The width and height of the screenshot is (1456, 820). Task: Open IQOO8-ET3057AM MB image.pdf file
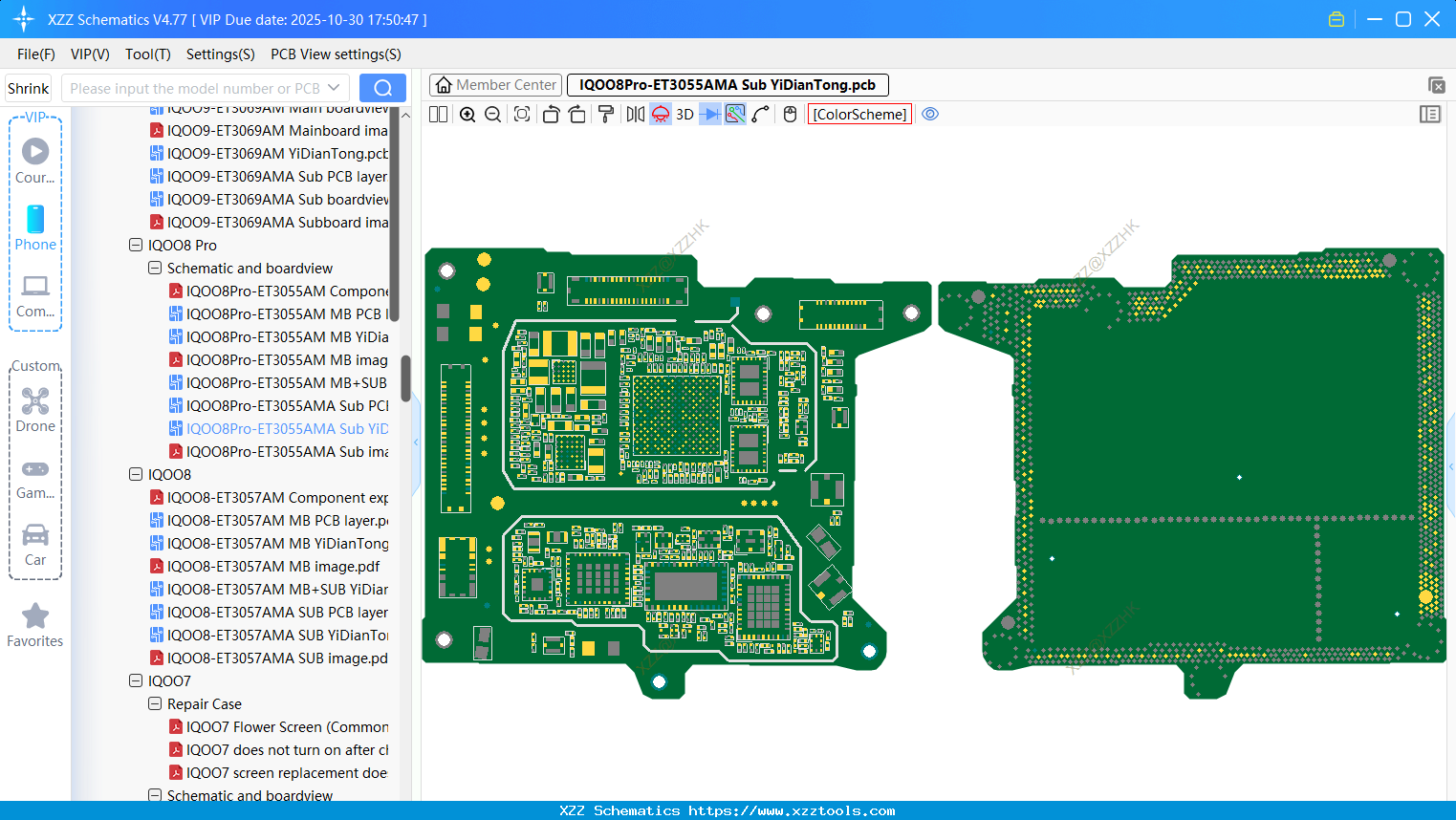[x=273, y=567]
